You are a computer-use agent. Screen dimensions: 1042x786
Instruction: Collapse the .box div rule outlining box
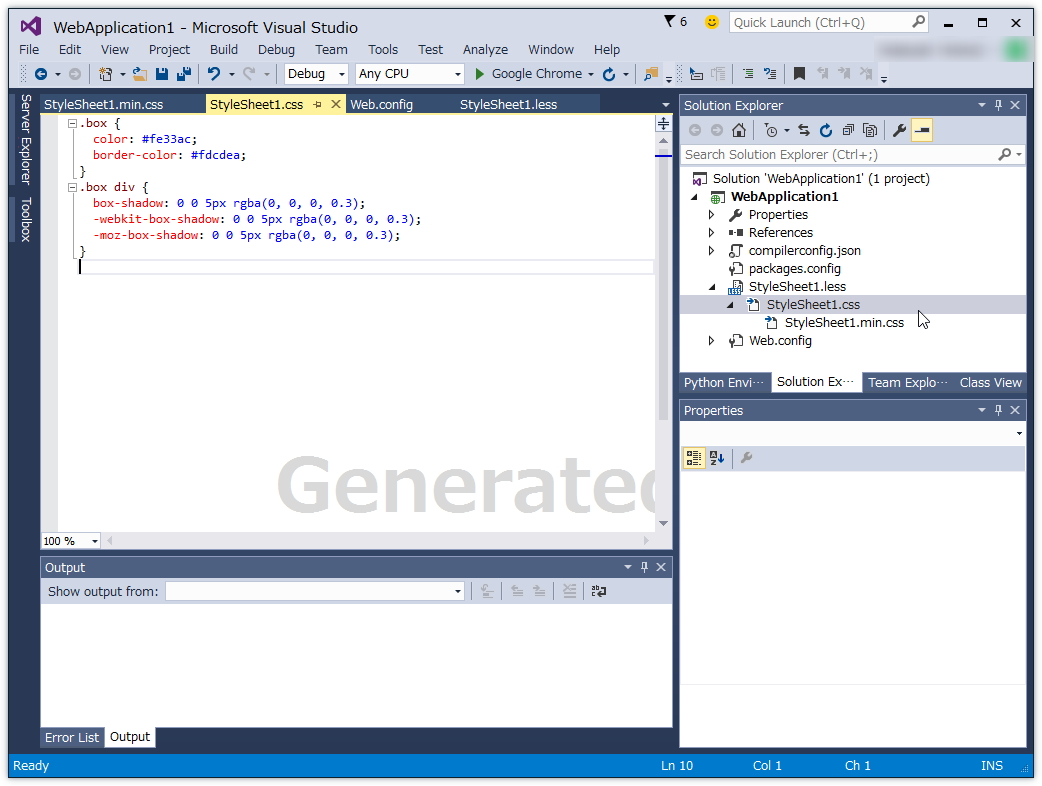coord(72,187)
